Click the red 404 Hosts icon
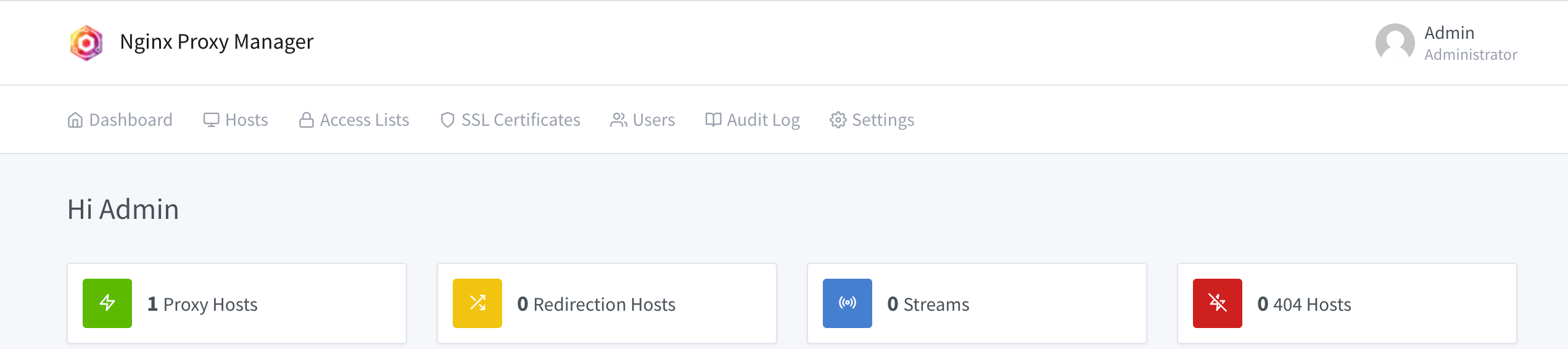This screenshot has width=1568, height=349. [x=1218, y=303]
